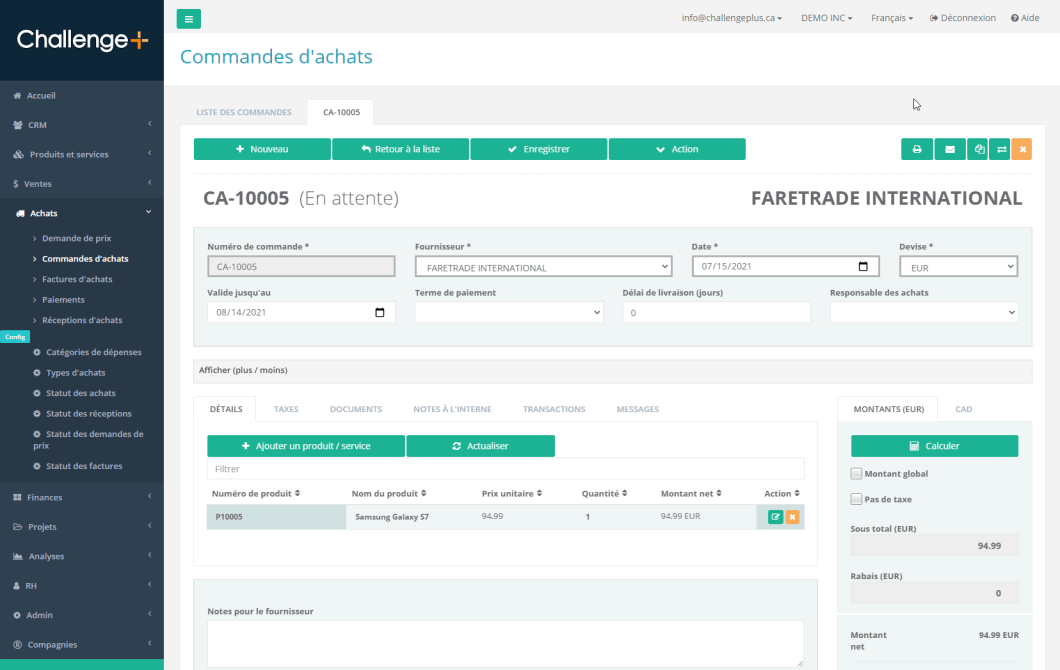
Task: Click the Filtrer input field
Action: [x=505, y=469]
